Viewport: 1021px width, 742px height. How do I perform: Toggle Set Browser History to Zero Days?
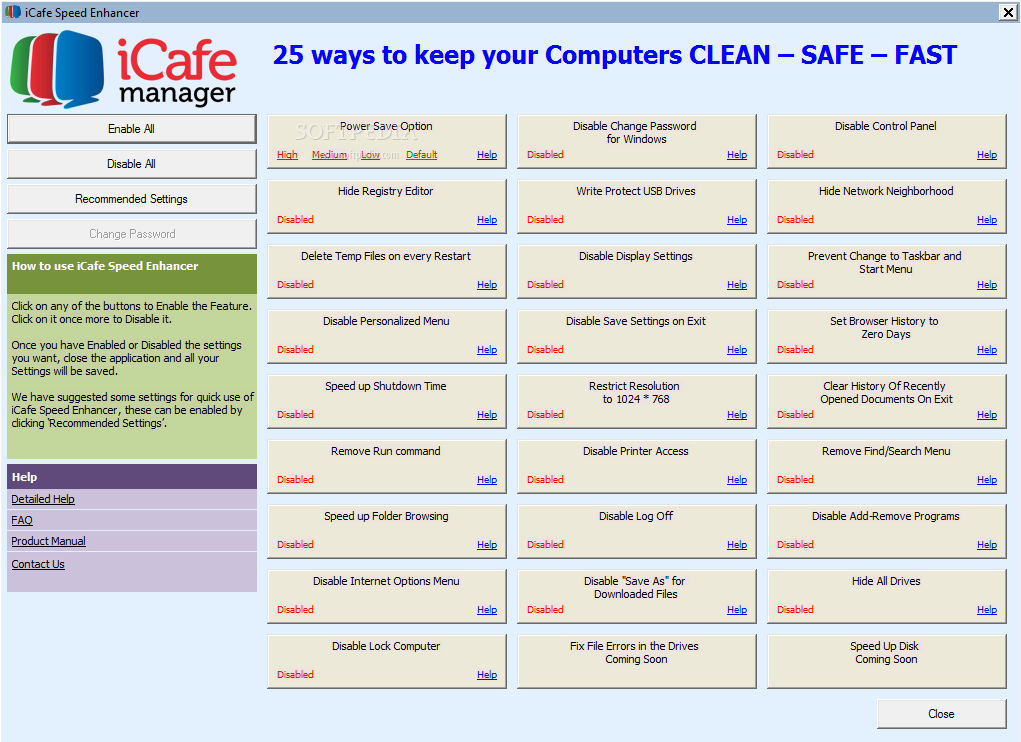tap(887, 337)
